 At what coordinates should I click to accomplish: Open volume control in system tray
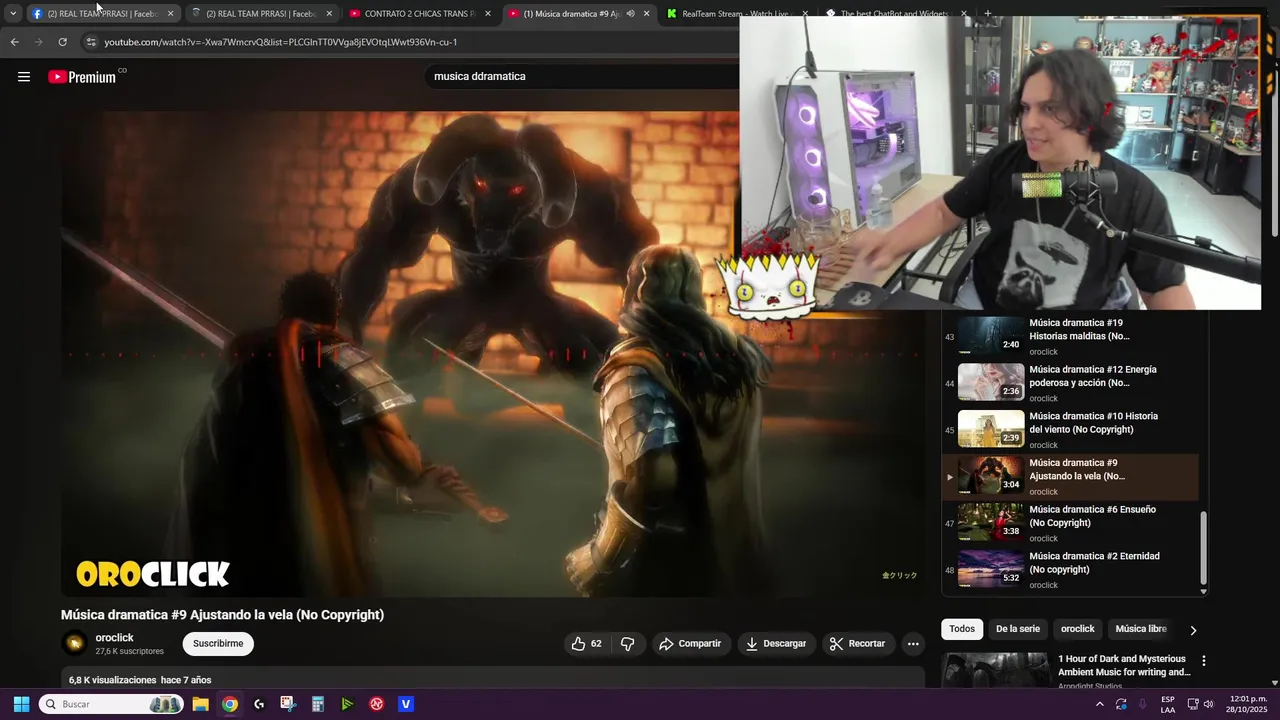tap(1208, 704)
